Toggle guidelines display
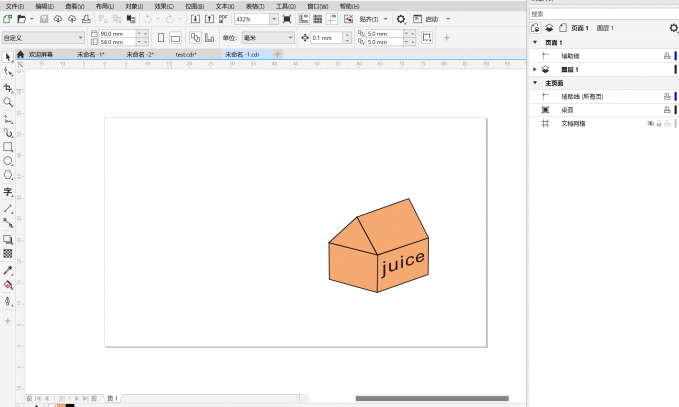 coord(332,19)
